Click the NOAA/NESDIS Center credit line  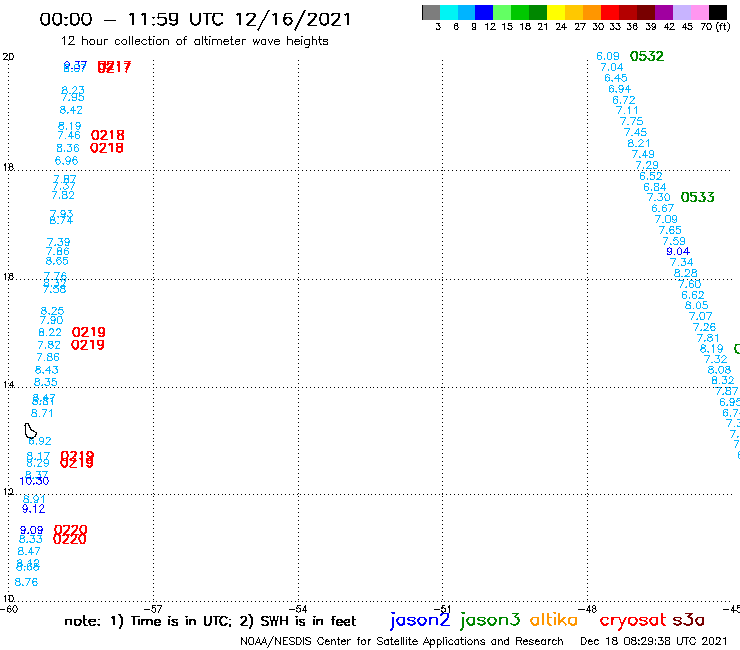pyautogui.click(x=402, y=641)
